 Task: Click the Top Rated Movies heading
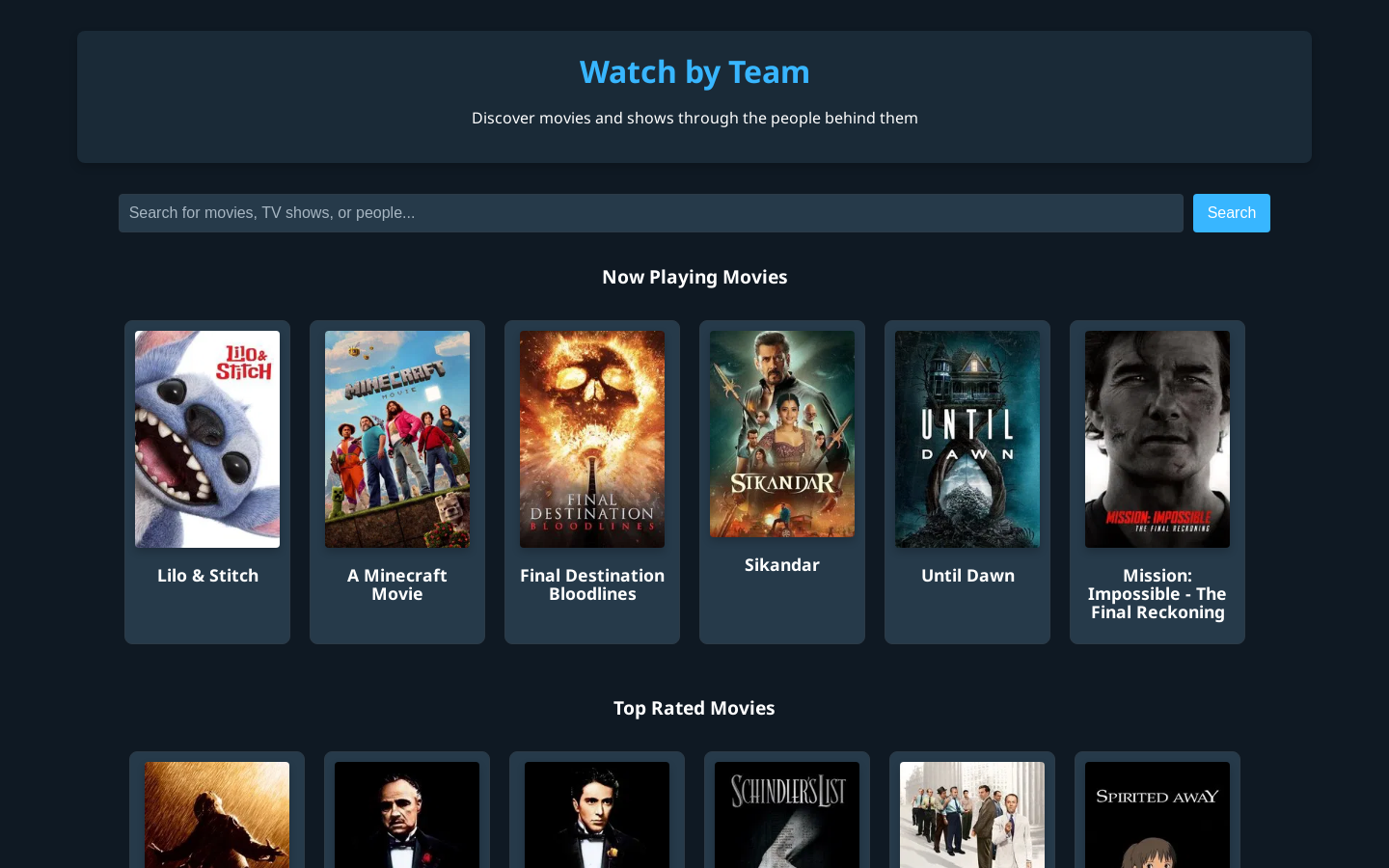(x=694, y=708)
